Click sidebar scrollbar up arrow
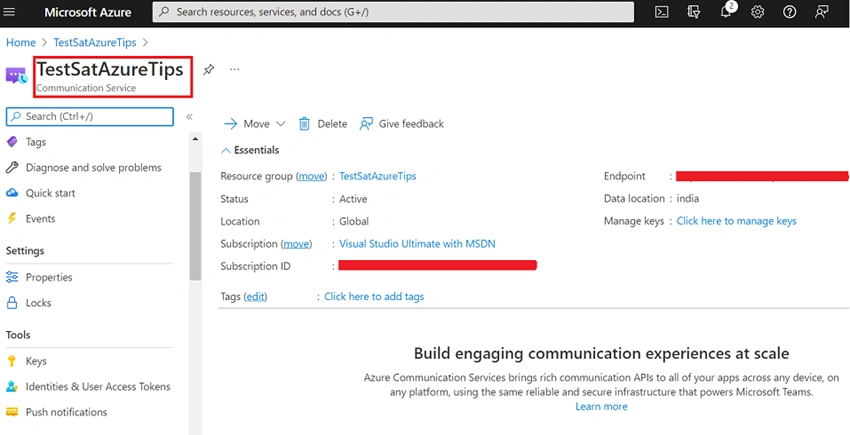Image resolution: width=850 pixels, height=435 pixels. coord(195,139)
